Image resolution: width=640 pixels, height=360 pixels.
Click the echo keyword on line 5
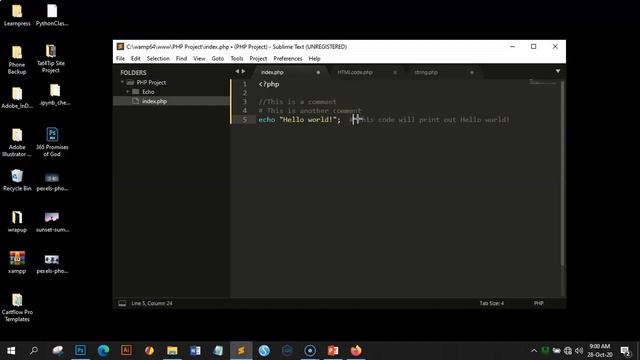click(x=267, y=120)
